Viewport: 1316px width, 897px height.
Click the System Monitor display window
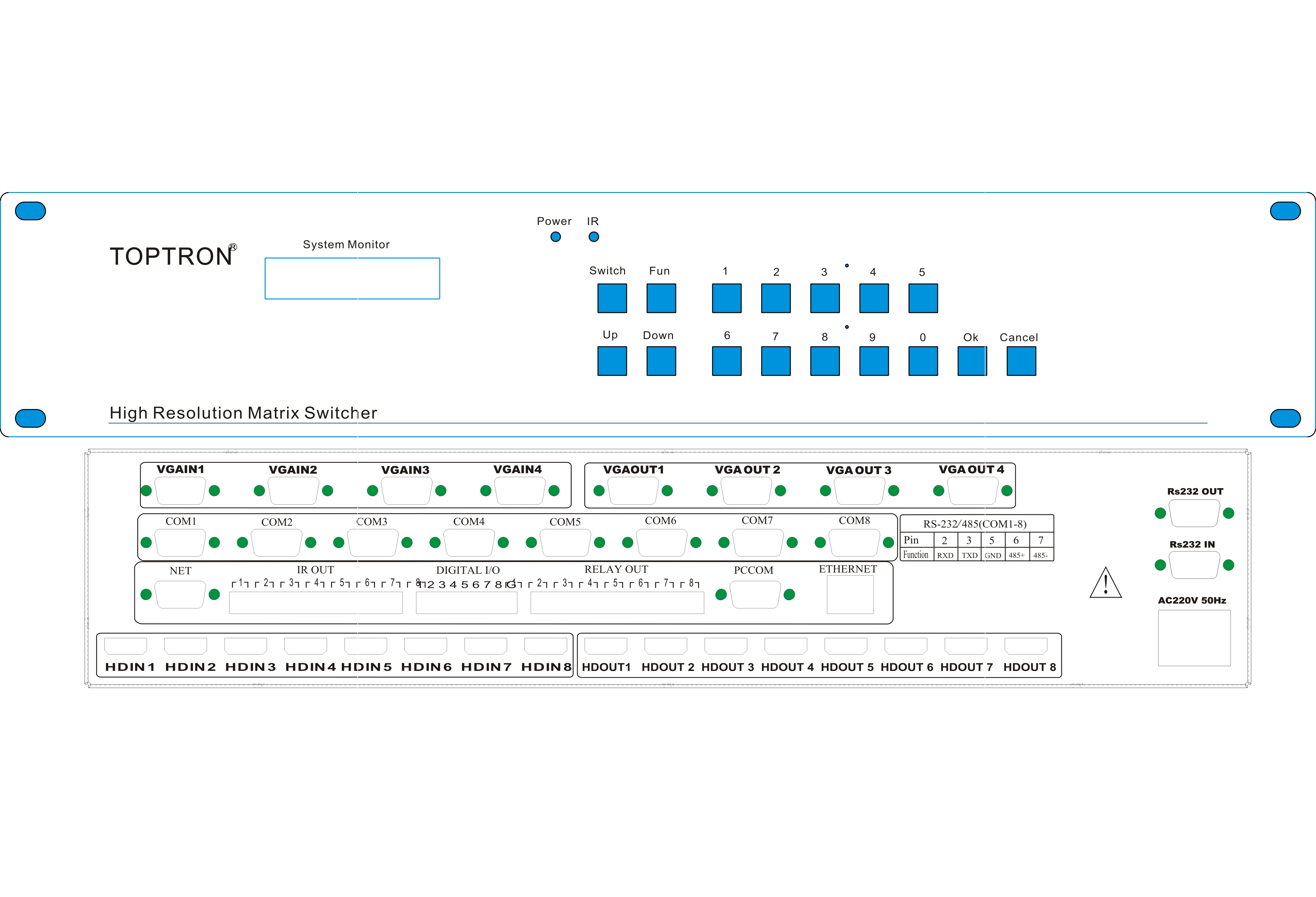(352, 278)
